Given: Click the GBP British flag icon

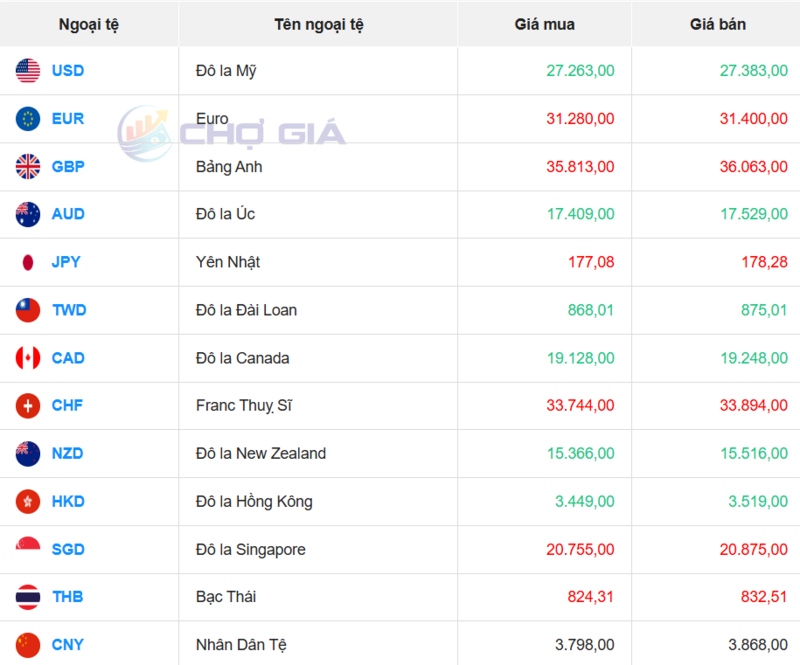Looking at the screenshot, I should coord(27,166).
